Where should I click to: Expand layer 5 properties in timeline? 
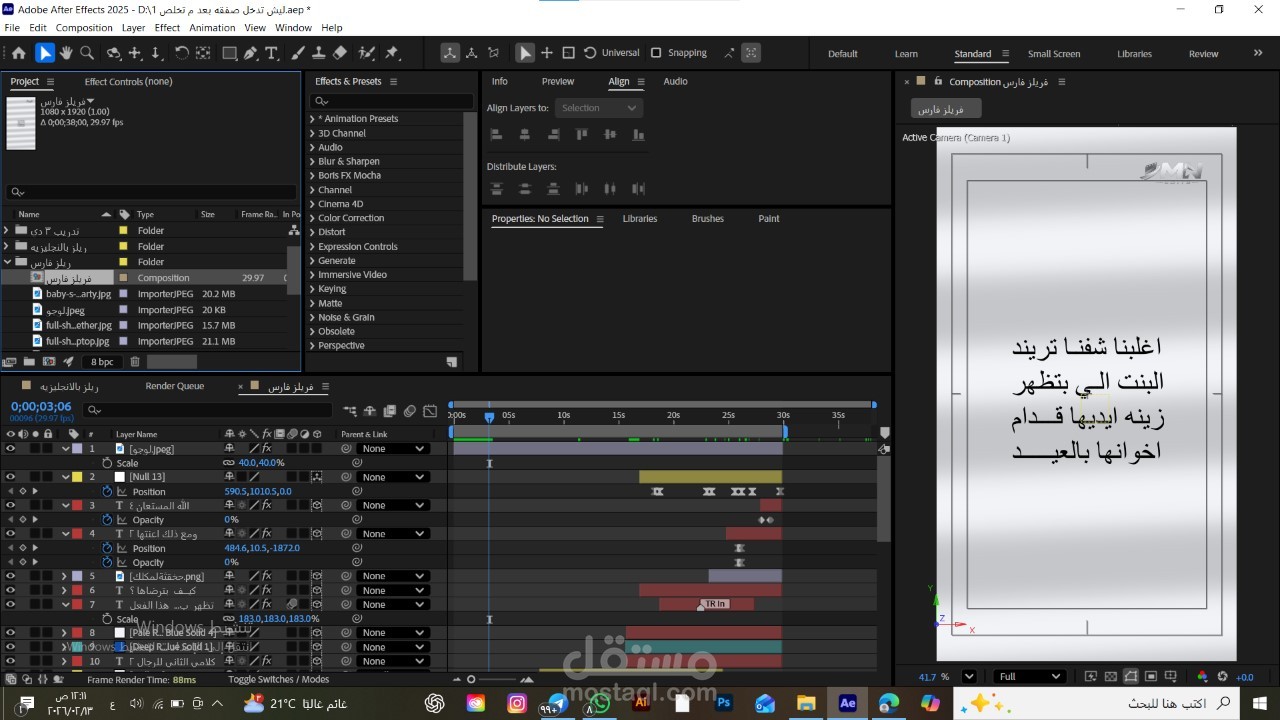coord(64,576)
